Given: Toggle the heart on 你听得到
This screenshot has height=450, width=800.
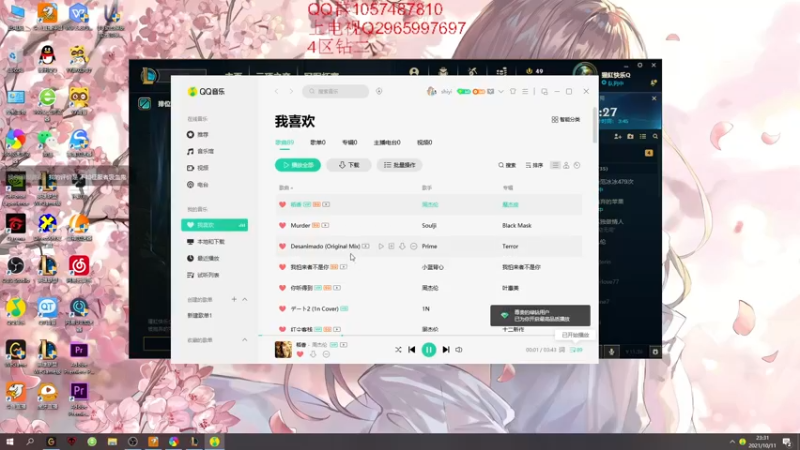Looking at the screenshot, I should pos(282,288).
